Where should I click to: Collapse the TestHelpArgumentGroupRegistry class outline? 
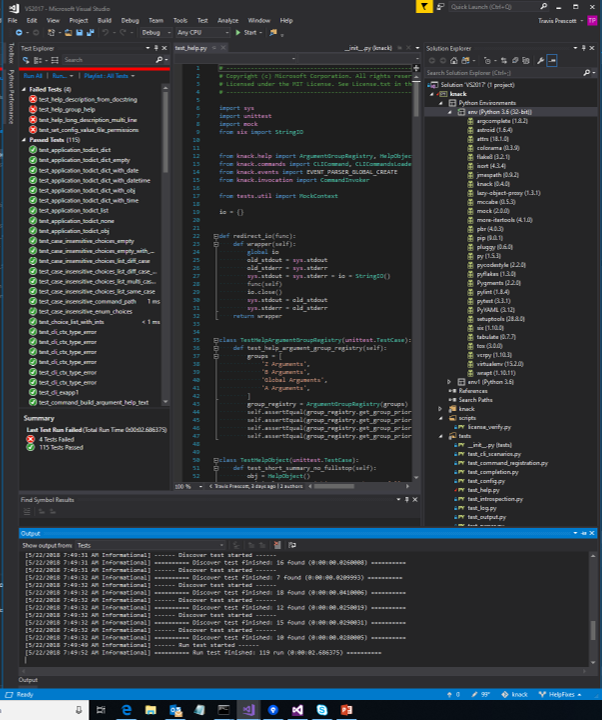point(215,341)
